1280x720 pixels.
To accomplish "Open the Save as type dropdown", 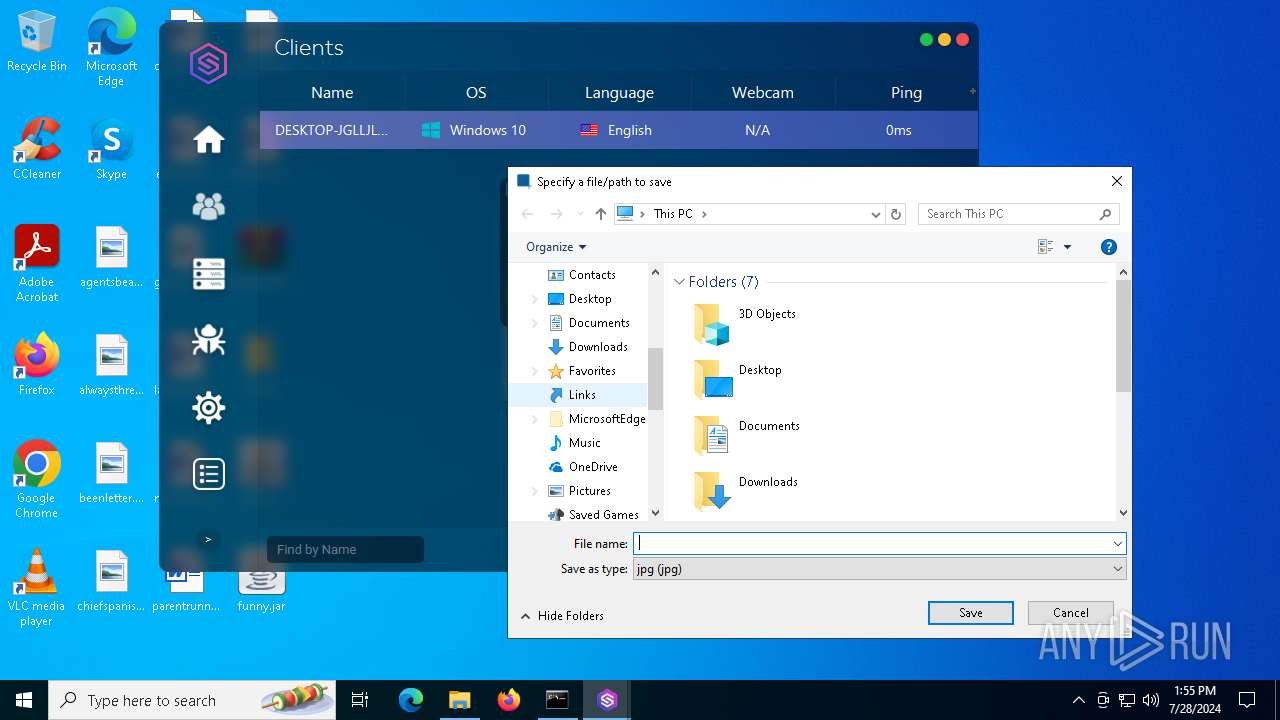I will click(880, 569).
